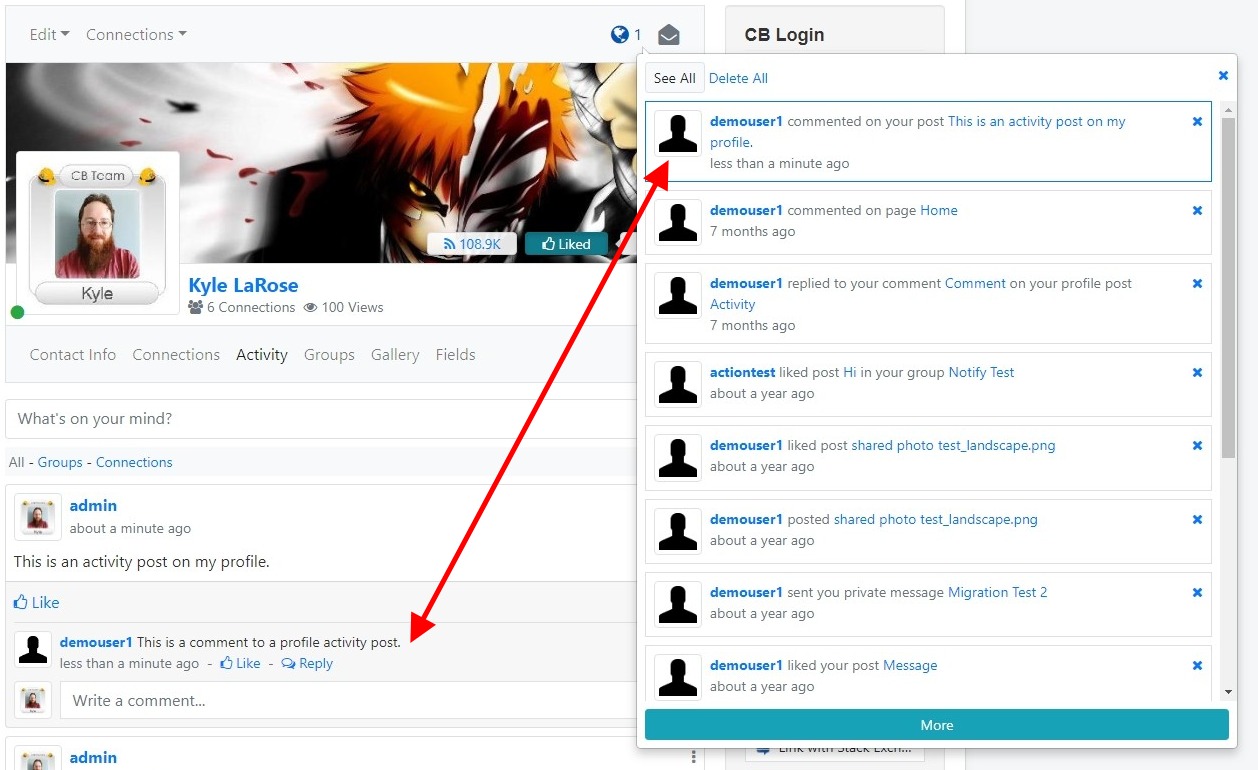Click Delete All notifications link
Image resolution: width=1258 pixels, height=770 pixels.
pos(738,78)
